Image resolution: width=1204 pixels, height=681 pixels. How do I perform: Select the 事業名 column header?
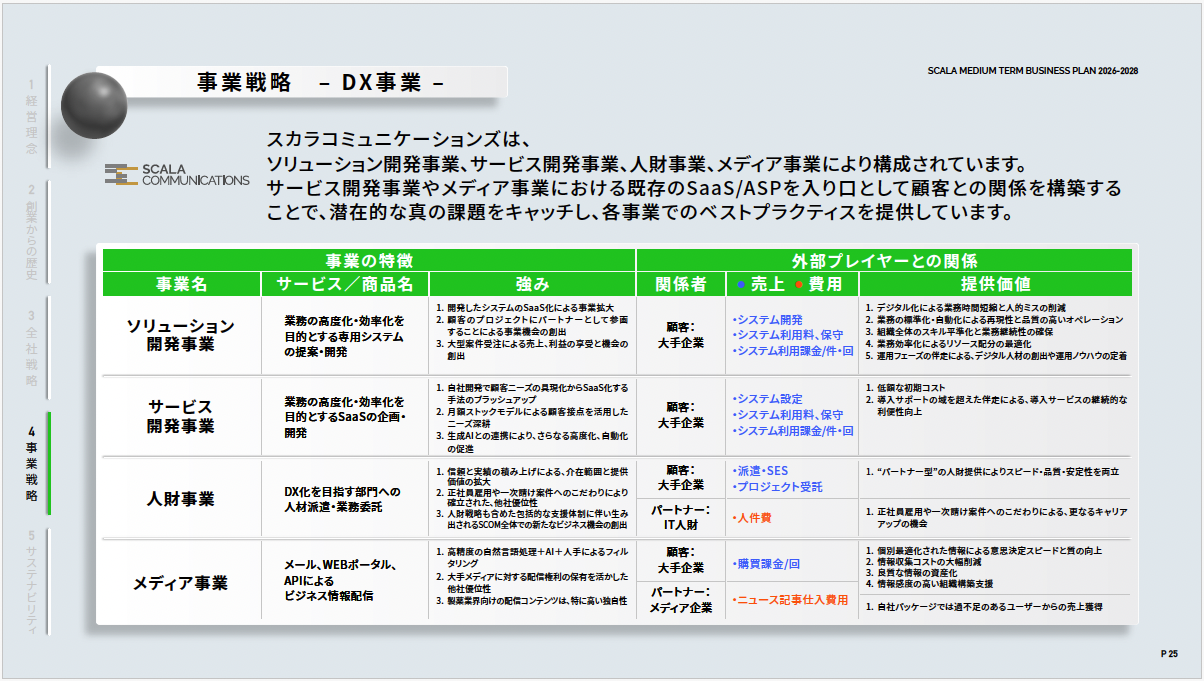(x=181, y=284)
